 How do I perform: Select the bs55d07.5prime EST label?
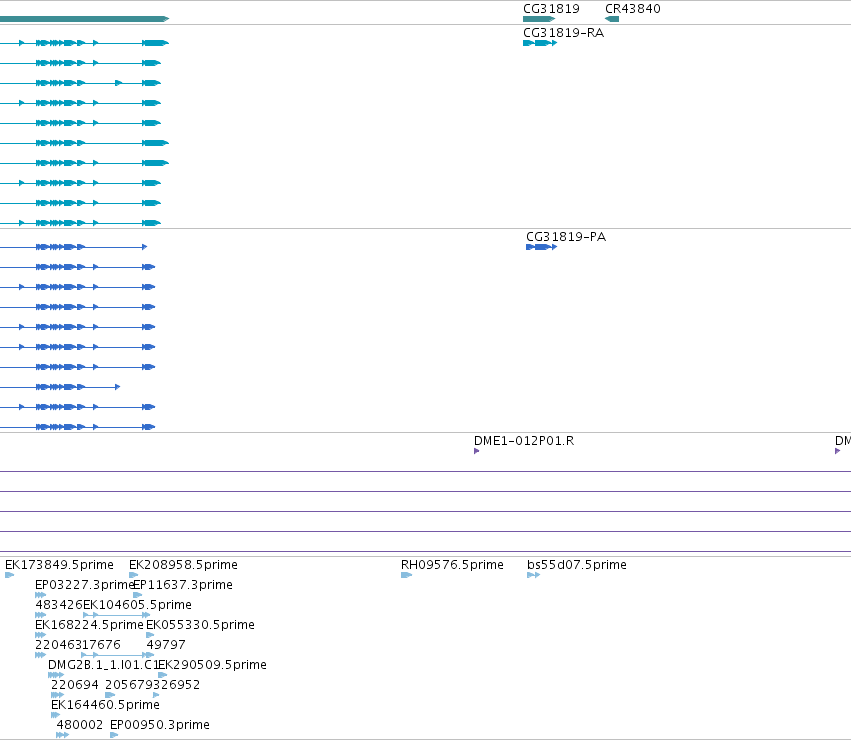coord(576,565)
